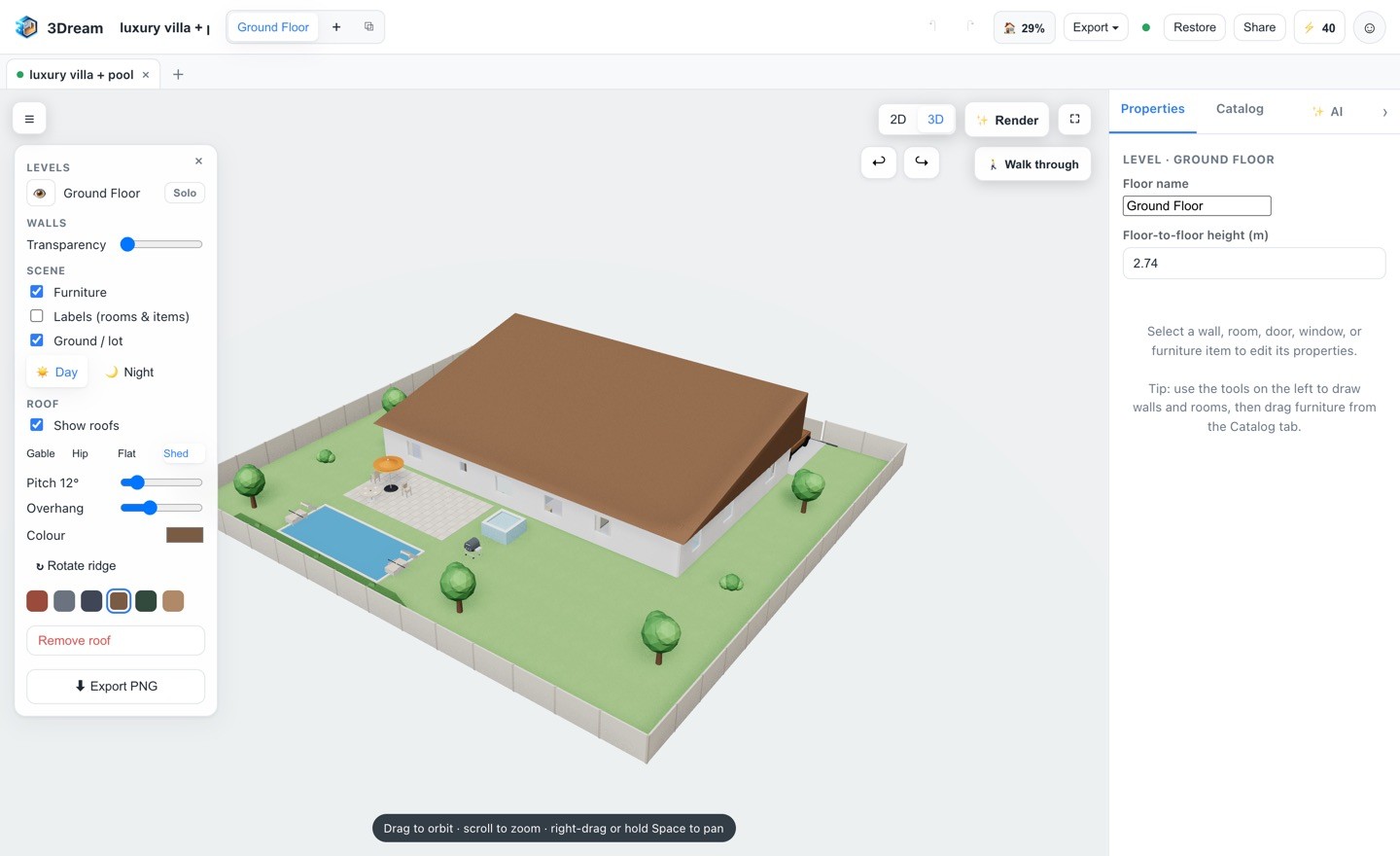Select Night lighting mode
This screenshot has width=1400, height=856.
click(x=129, y=372)
